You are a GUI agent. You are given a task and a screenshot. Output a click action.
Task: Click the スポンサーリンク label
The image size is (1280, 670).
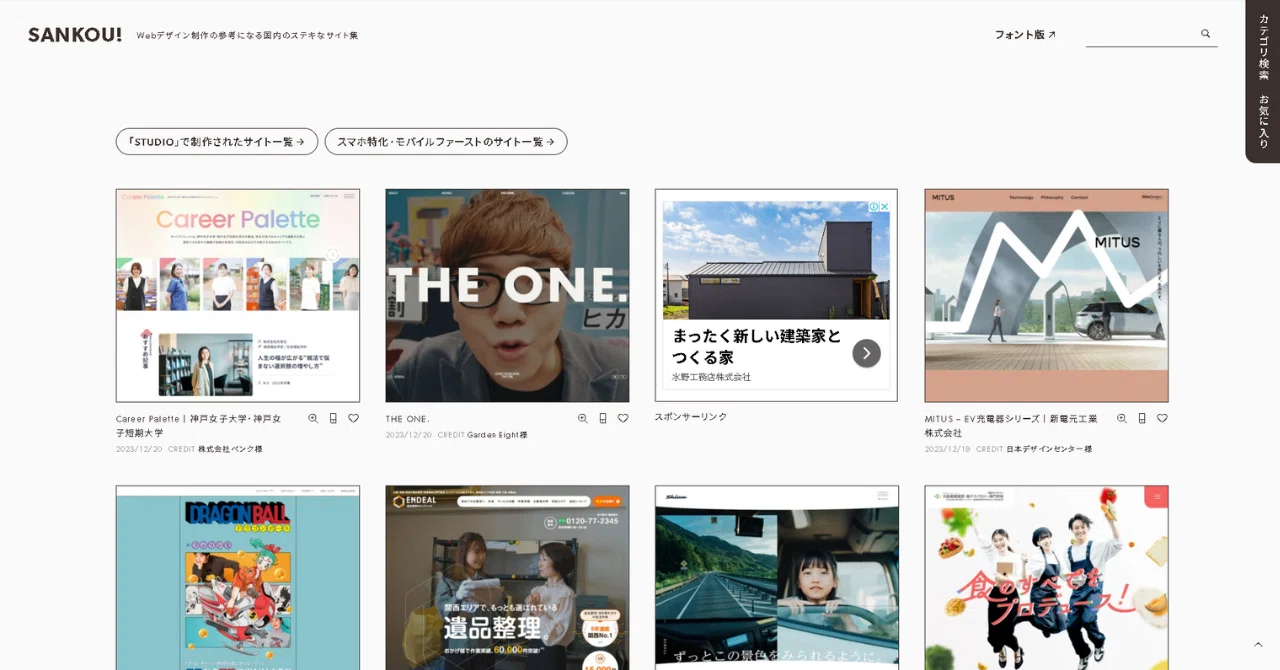point(691,416)
